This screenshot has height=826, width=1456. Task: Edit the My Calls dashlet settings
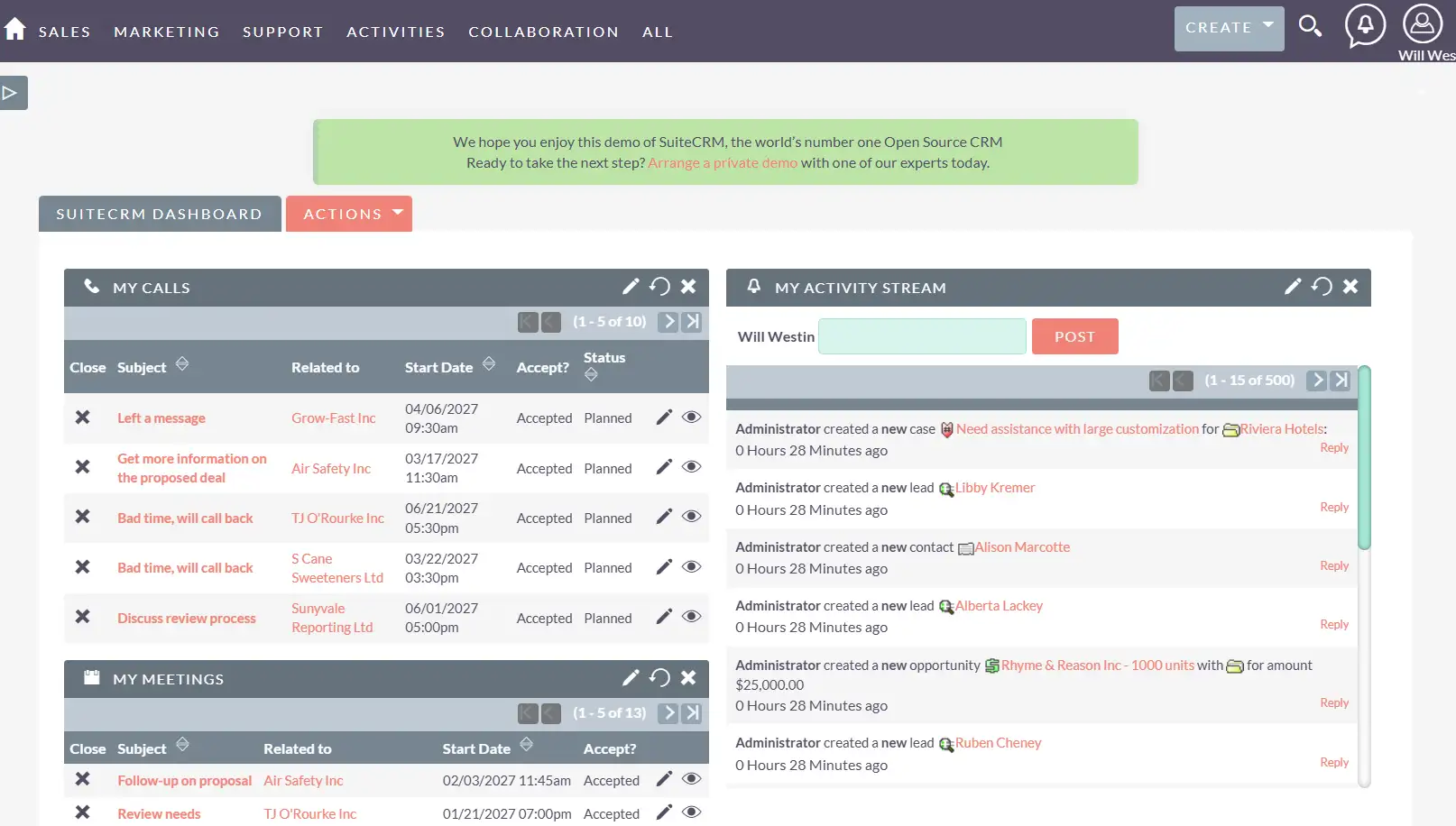point(631,287)
